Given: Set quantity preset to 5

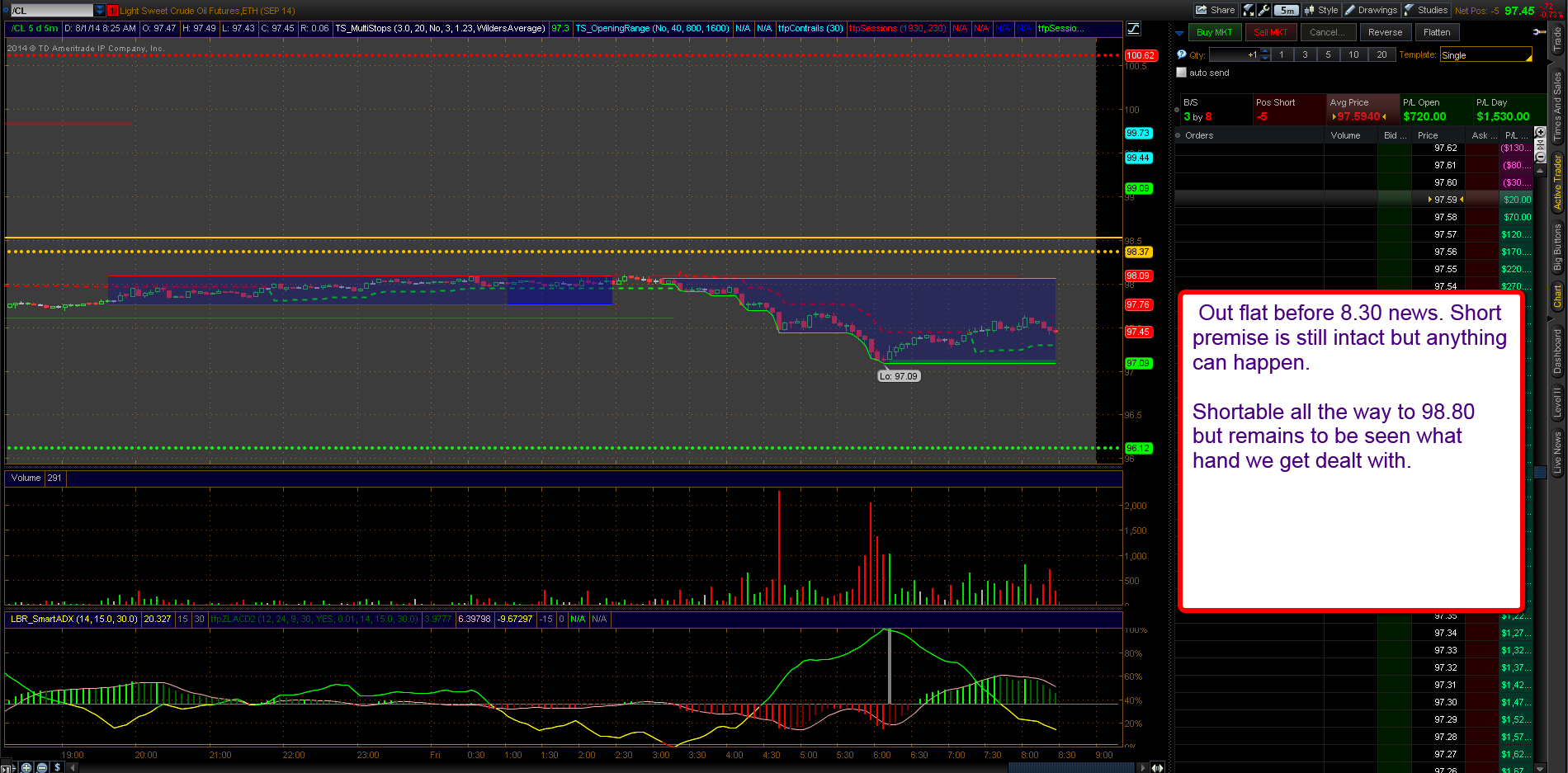Looking at the screenshot, I should (x=1328, y=54).
